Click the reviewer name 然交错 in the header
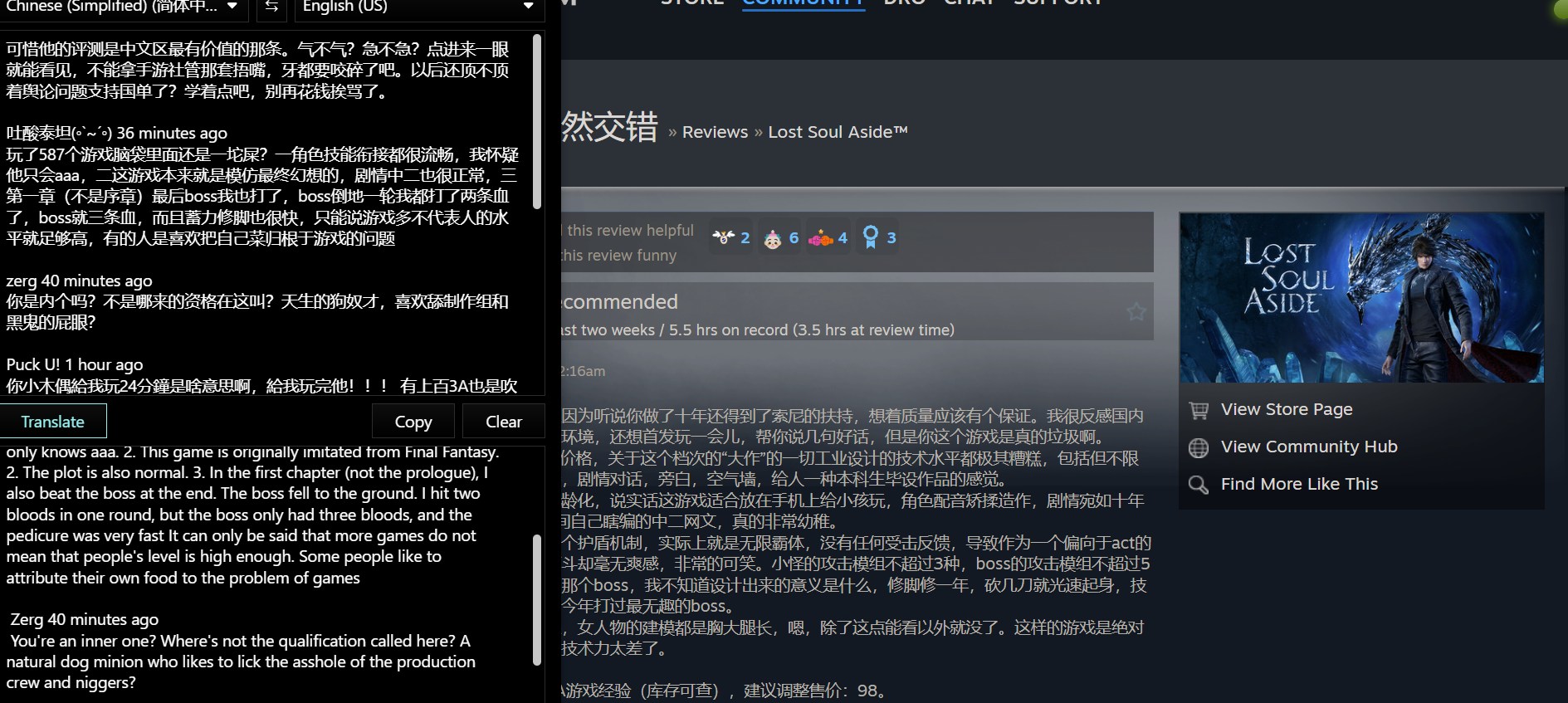 pos(610,128)
